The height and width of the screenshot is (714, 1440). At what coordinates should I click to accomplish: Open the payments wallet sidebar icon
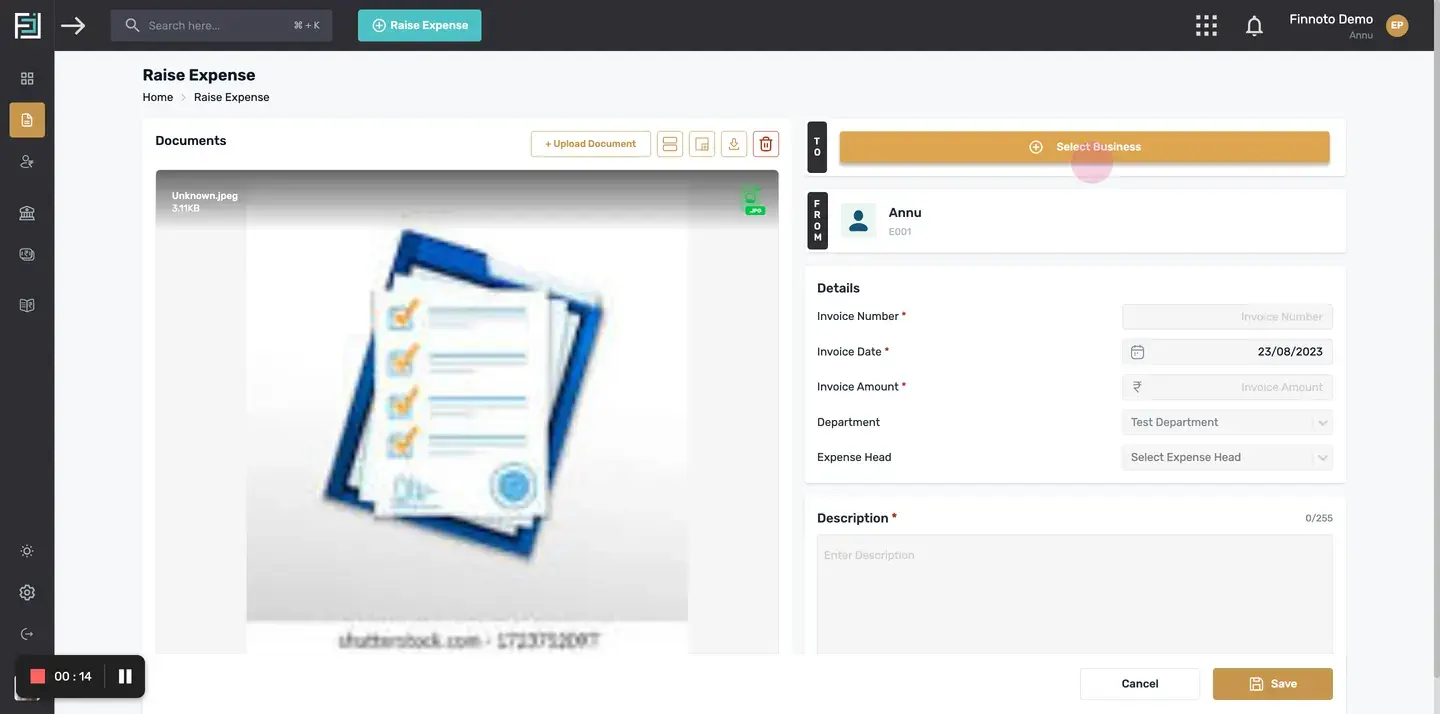pyautogui.click(x=27, y=254)
